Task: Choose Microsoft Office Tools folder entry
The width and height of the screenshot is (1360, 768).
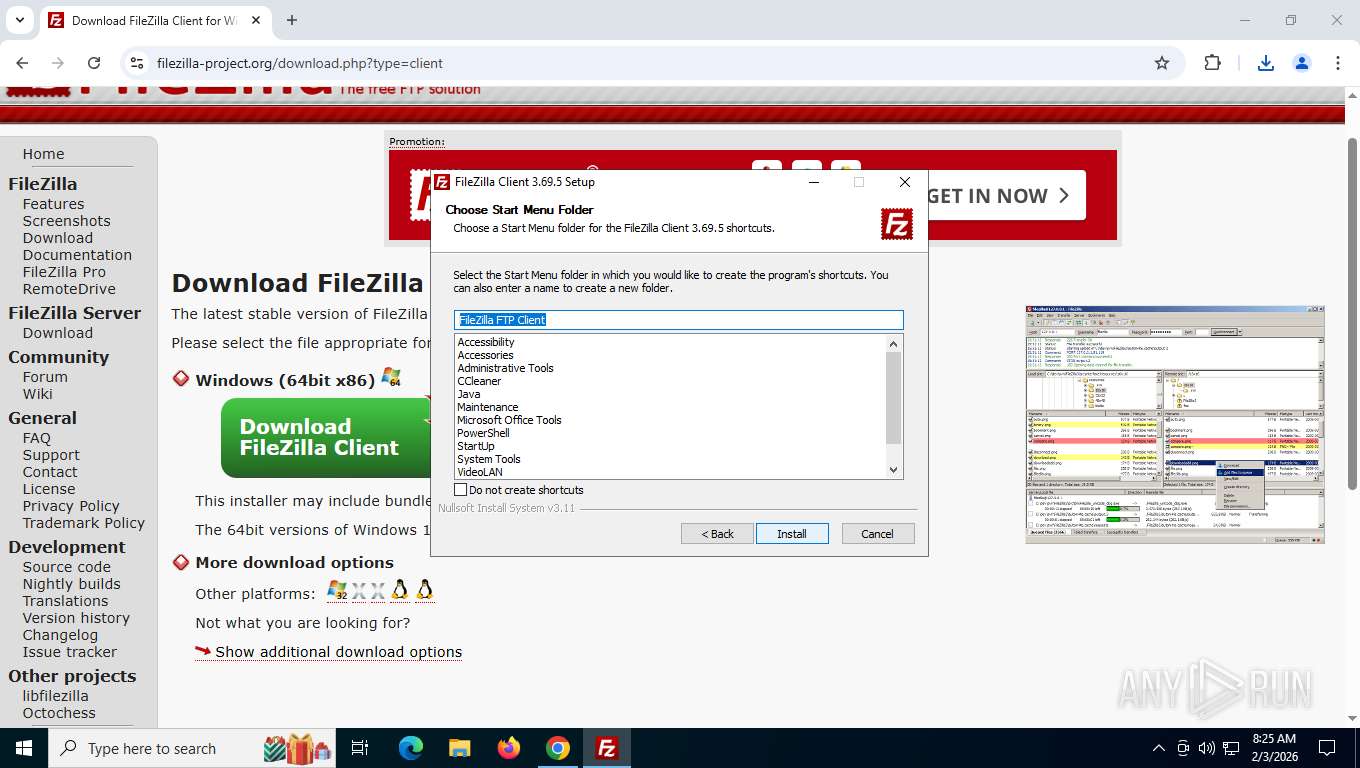Action: point(509,420)
